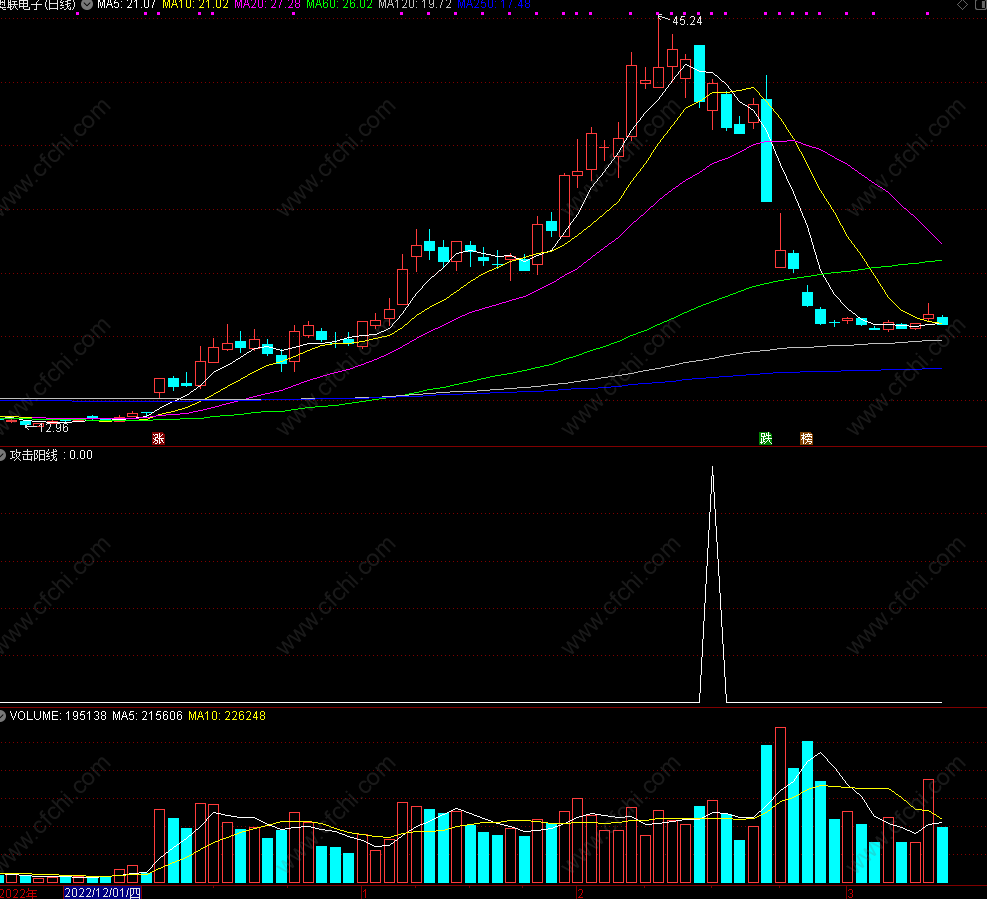
Task: Click the 45.24 high price label
Action: click(x=687, y=21)
